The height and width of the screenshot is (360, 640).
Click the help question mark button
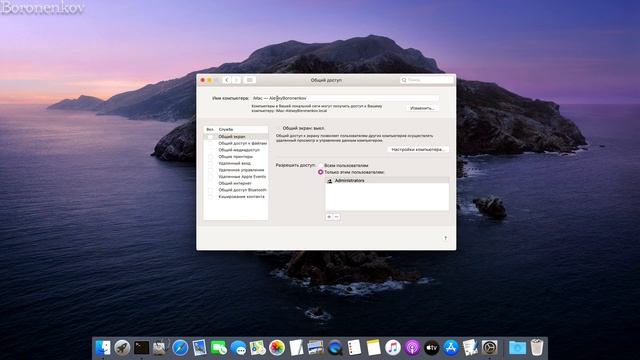point(445,238)
